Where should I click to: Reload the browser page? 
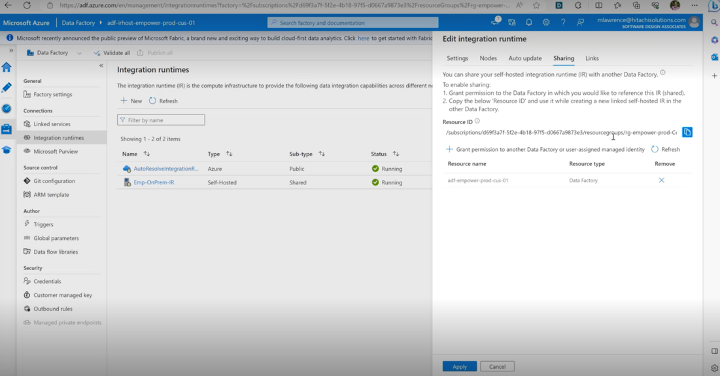point(27,6)
